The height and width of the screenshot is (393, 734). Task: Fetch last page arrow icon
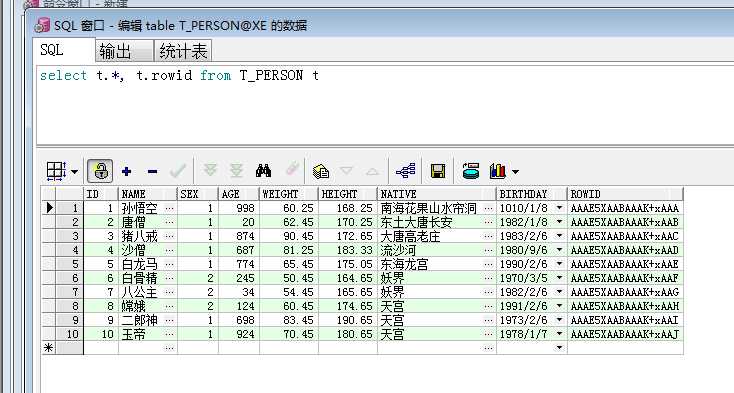coord(236,170)
